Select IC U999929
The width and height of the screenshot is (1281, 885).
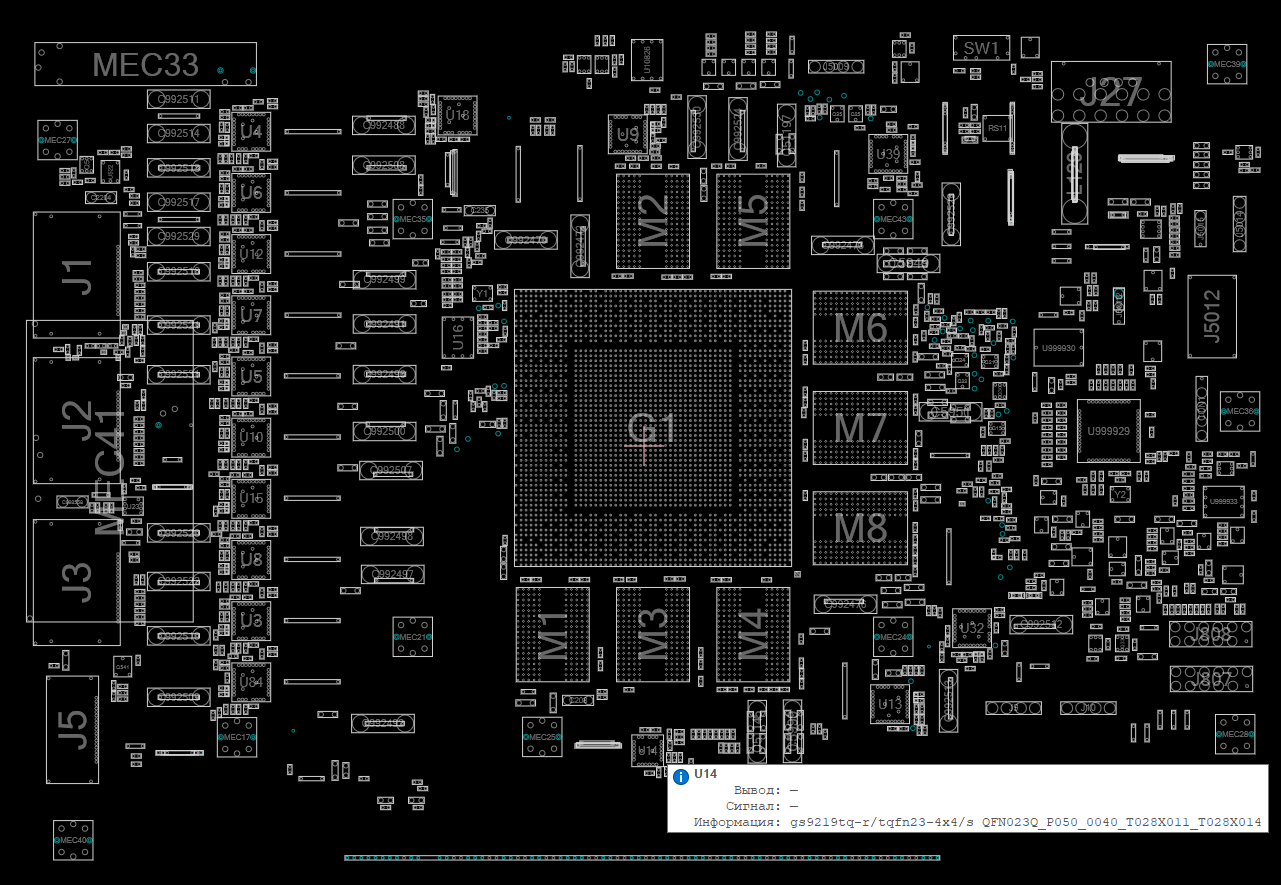point(1108,431)
